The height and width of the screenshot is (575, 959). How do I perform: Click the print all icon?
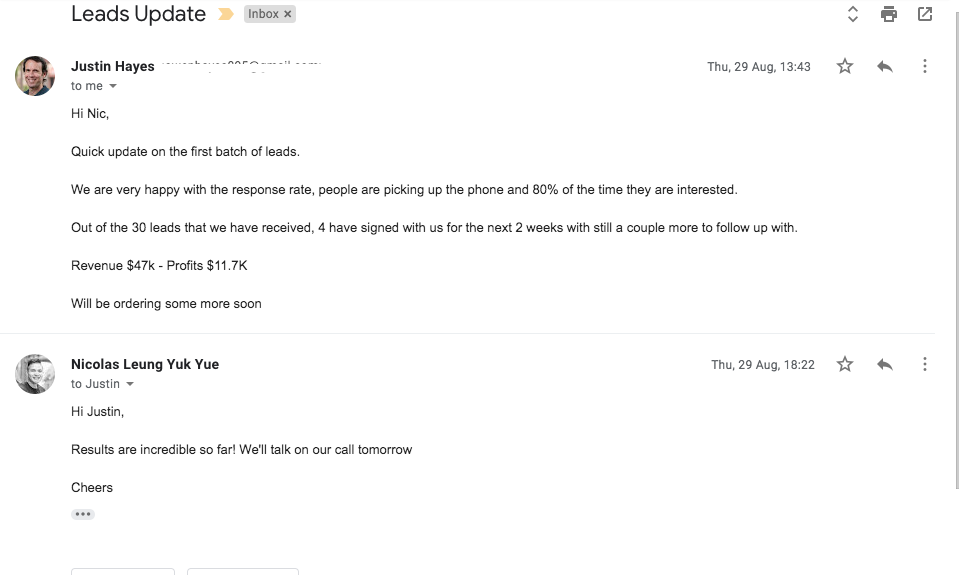[889, 14]
